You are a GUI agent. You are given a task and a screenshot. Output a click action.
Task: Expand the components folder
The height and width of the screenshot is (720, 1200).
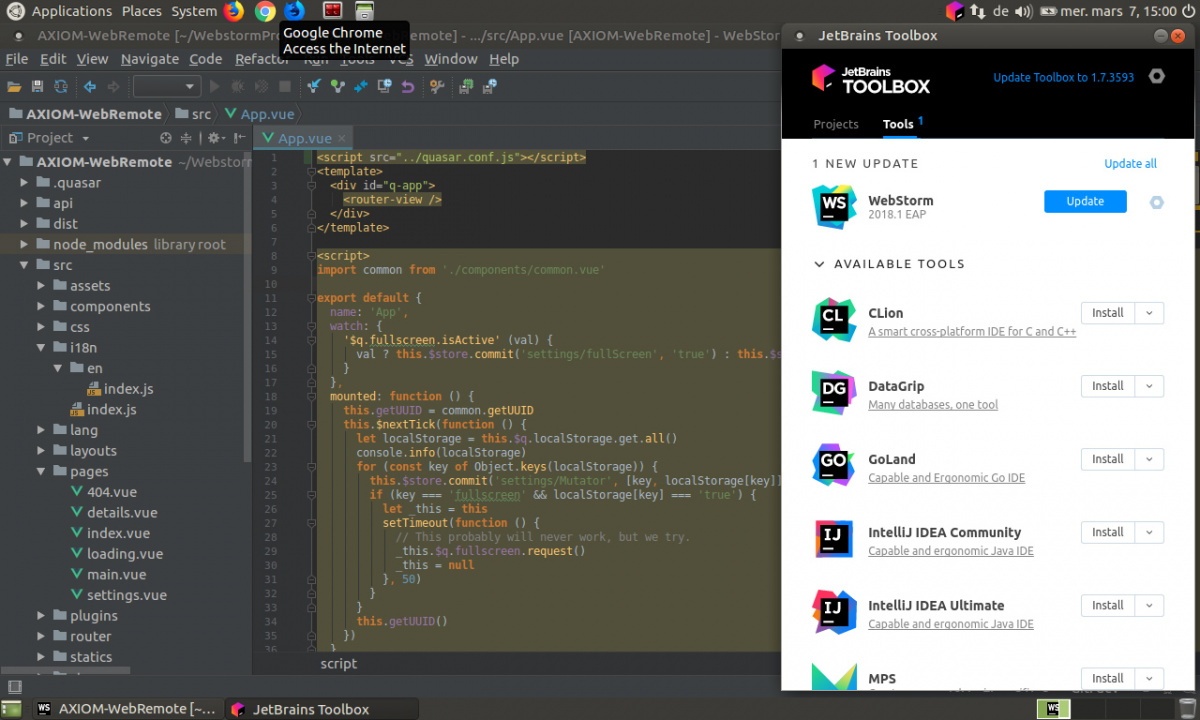(x=42, y=306)
